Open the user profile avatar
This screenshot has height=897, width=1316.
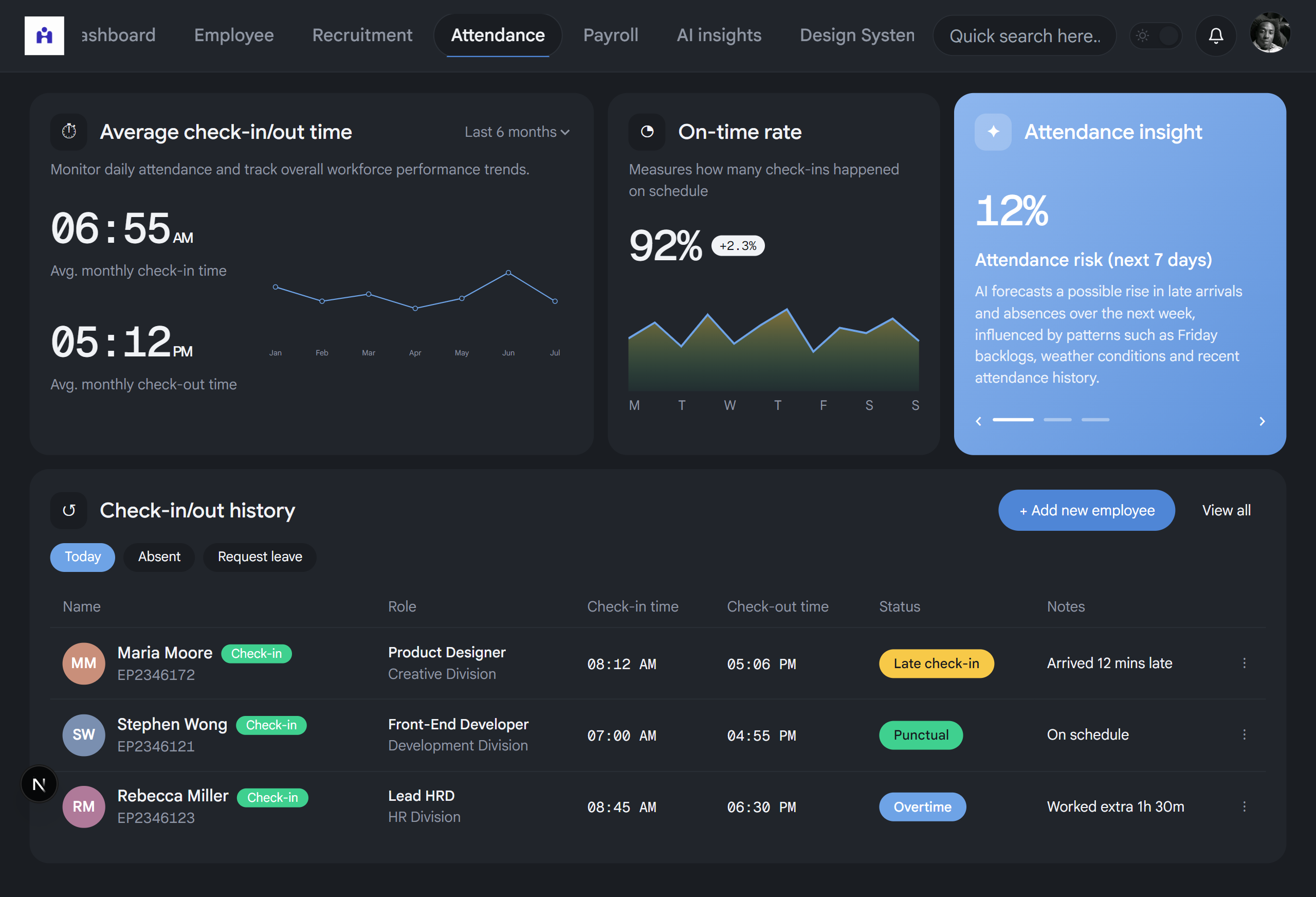[x=1270, y=33]
